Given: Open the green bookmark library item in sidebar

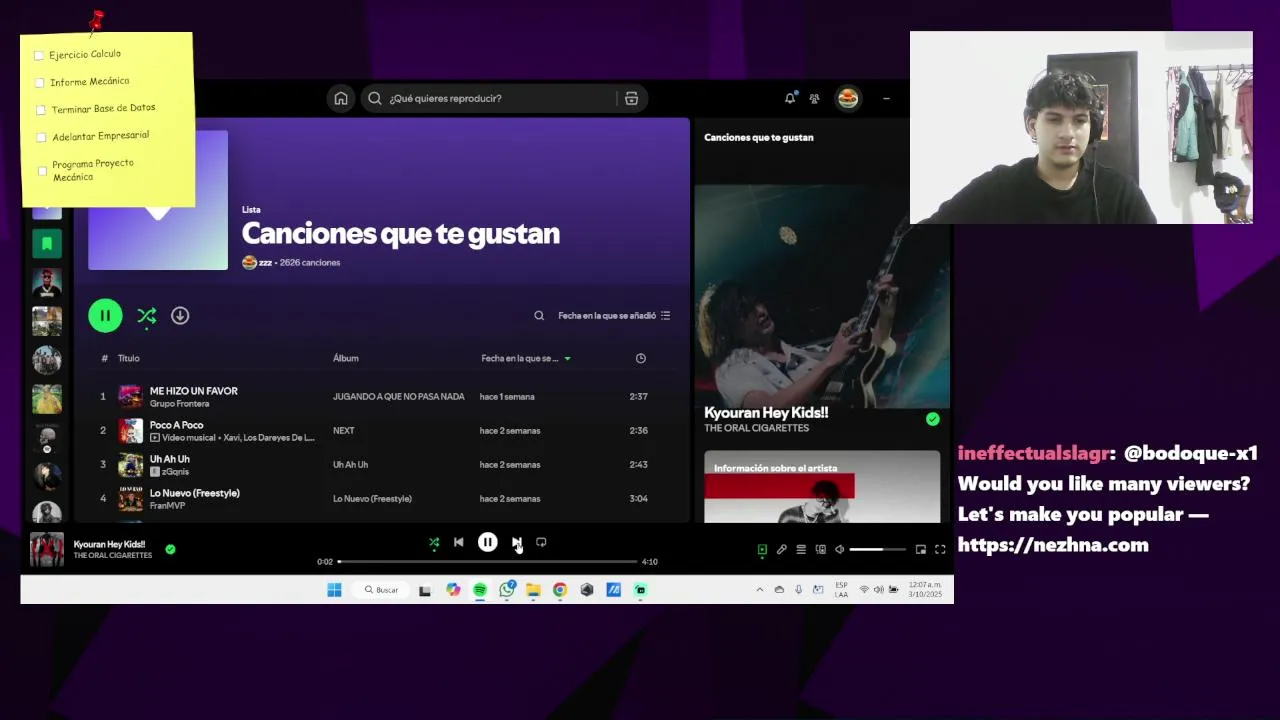Looking at the screenshot, I should click(47, 243).
